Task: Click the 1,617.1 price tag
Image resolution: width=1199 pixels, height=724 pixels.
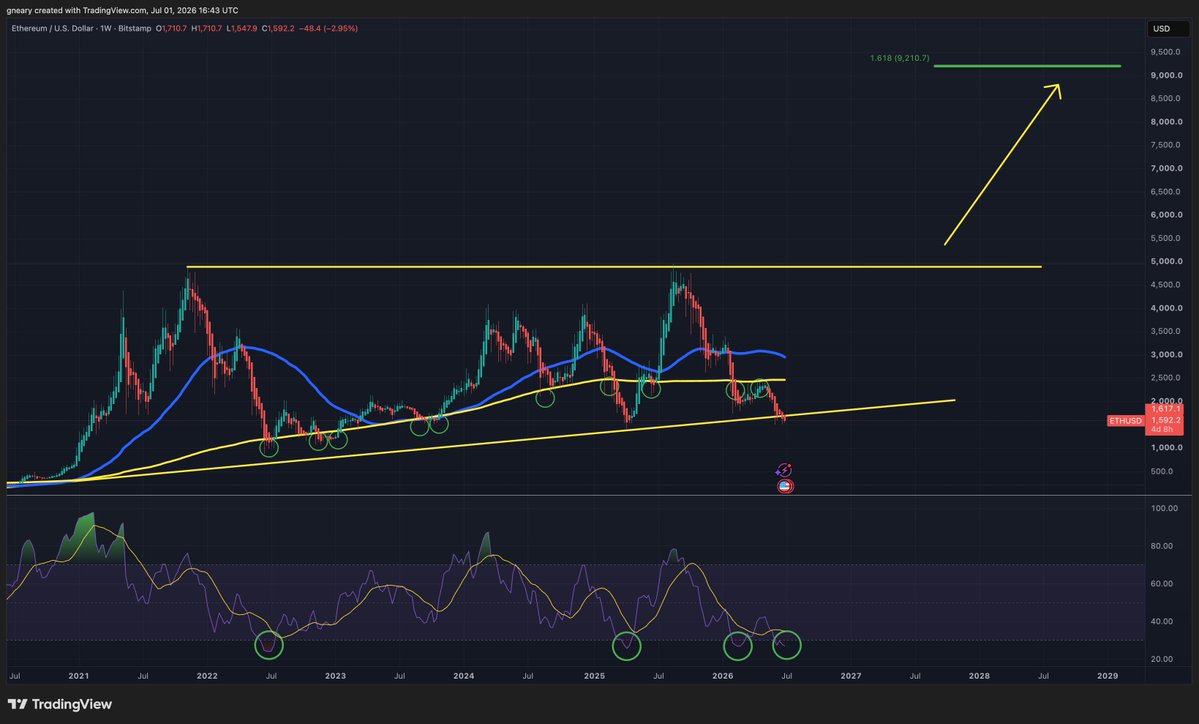Action: (x=1167, y=409)
